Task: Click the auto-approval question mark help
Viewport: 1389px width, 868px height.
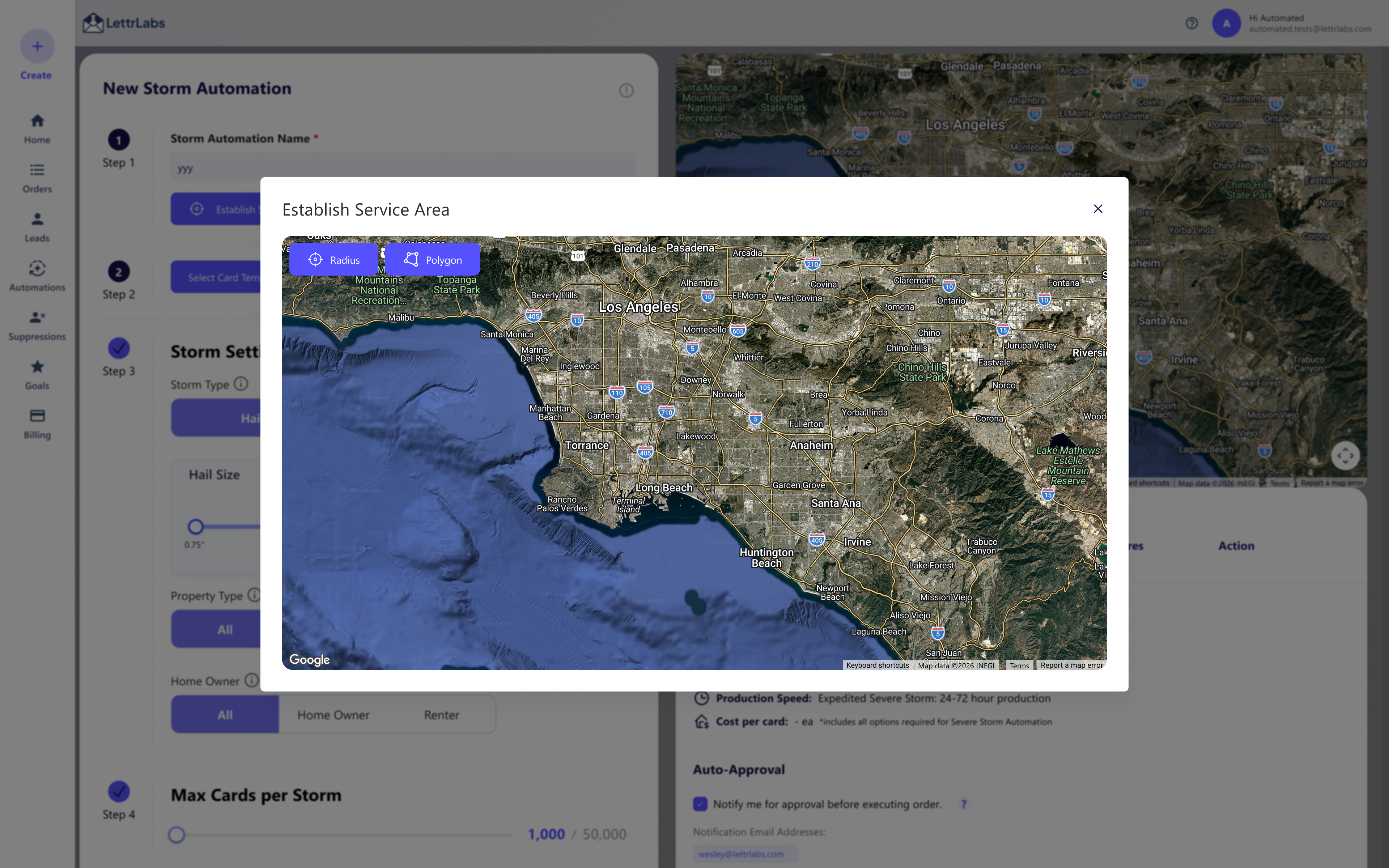Action: (x=964, y=804)
